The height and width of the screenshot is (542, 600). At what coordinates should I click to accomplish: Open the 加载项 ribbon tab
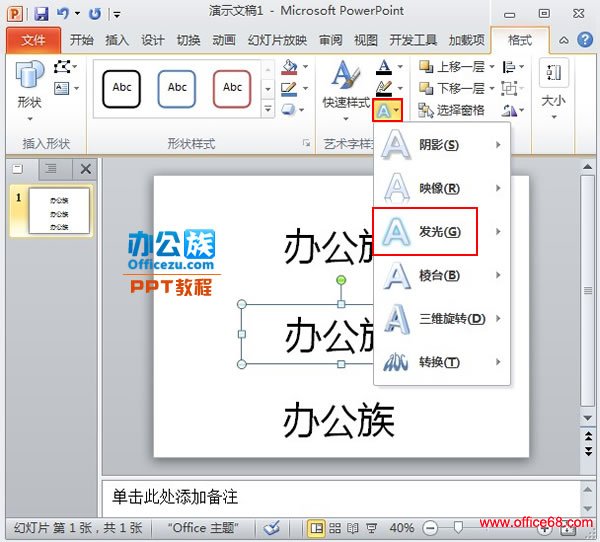tap(466, 40)
